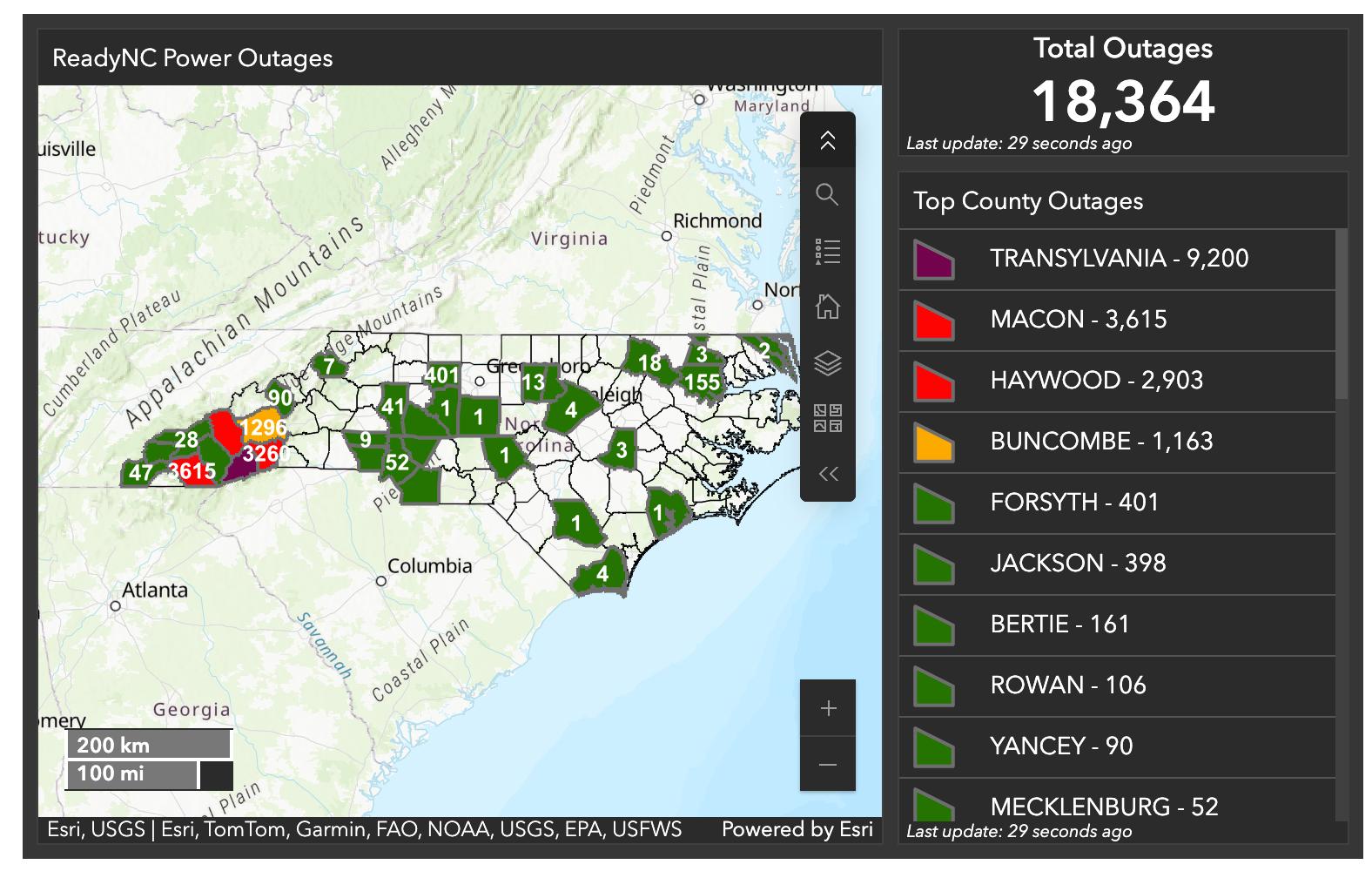The height and width of the screenshot is (878, 1372).
Task: Click the county labeled 3615 on map
Action: click(x=193, y=471)
